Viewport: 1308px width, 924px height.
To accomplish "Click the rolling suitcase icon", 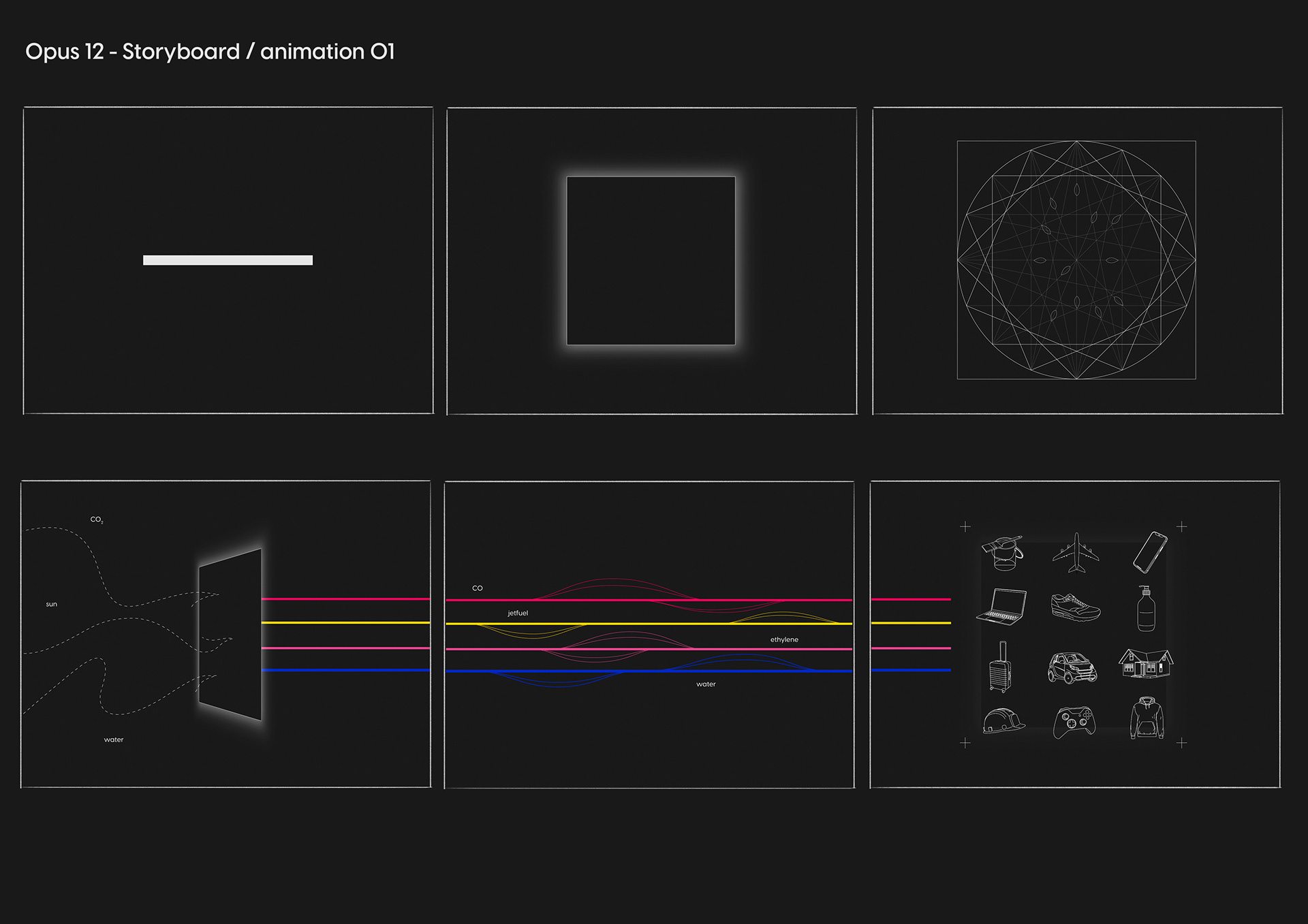I will click(x=1001, y=667).
